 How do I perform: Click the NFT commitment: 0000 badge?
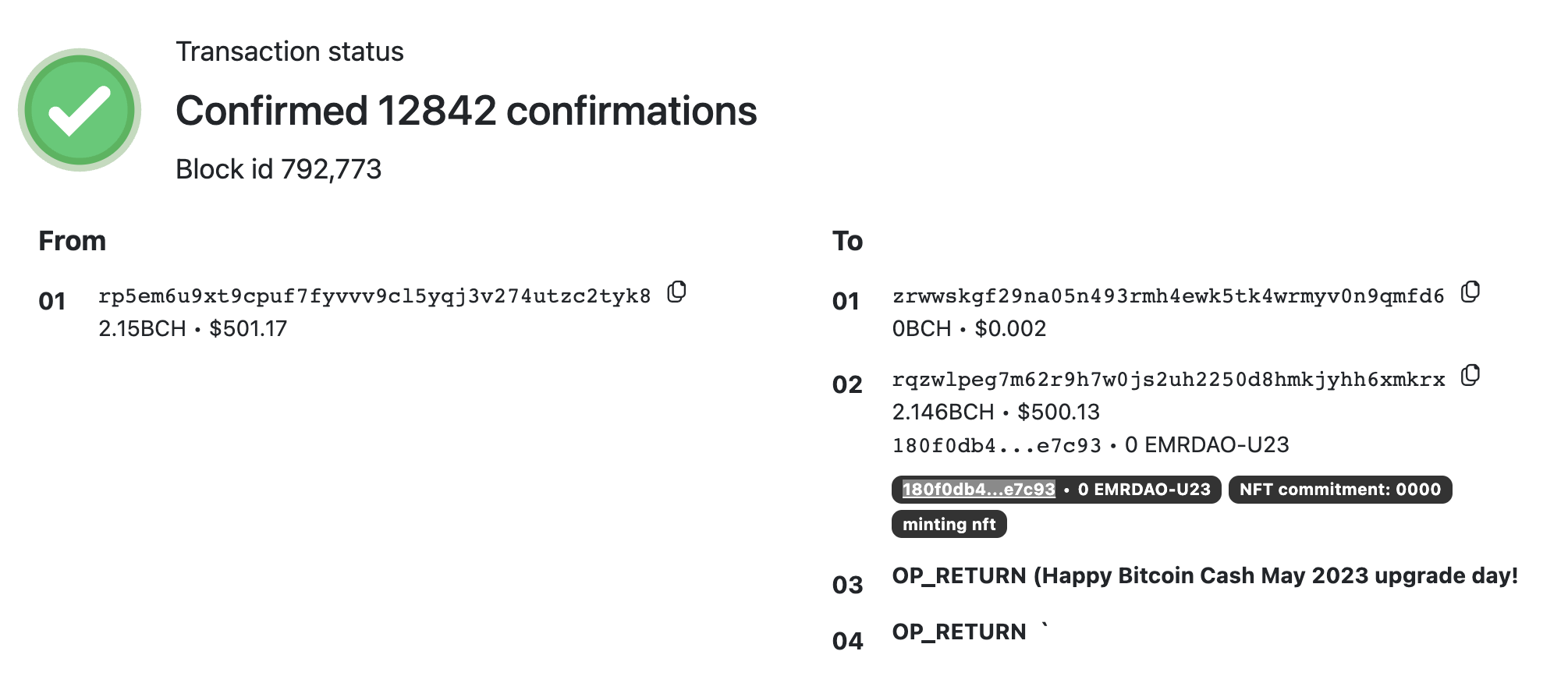tap(1339, 490)
